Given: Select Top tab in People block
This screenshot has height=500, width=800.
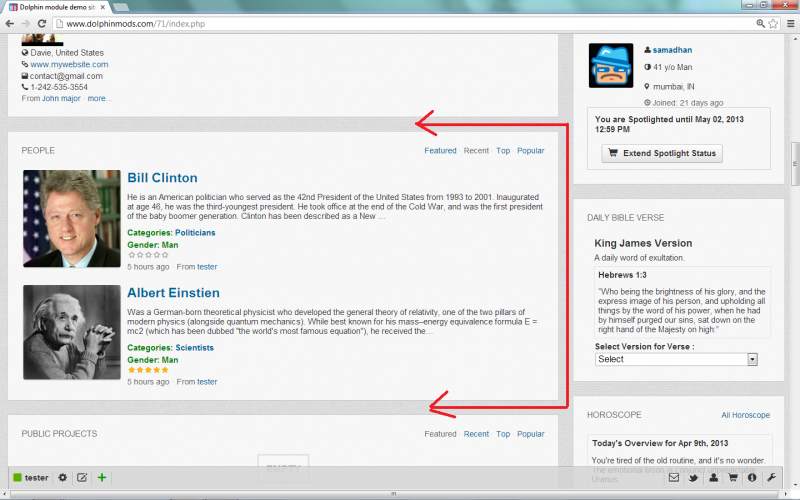Looking at the screenshot, I should [503, 151].
